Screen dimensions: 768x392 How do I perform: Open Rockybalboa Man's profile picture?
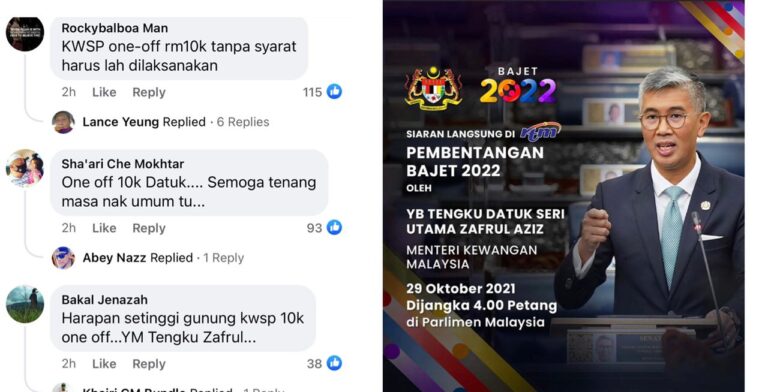point(25,34)
